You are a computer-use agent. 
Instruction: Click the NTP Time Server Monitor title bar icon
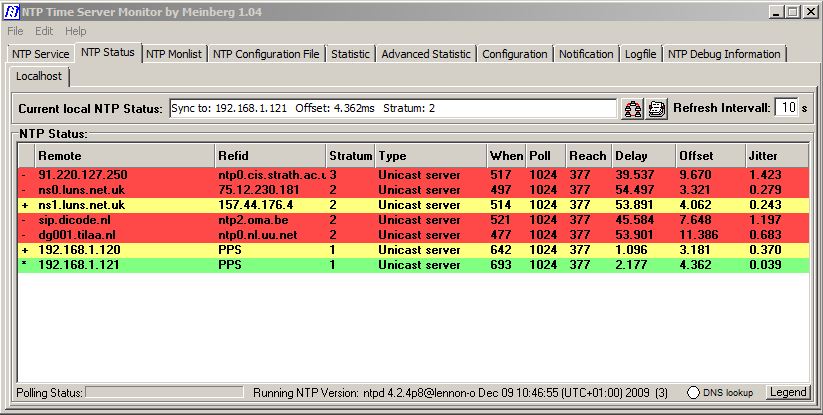coord(11,12)
